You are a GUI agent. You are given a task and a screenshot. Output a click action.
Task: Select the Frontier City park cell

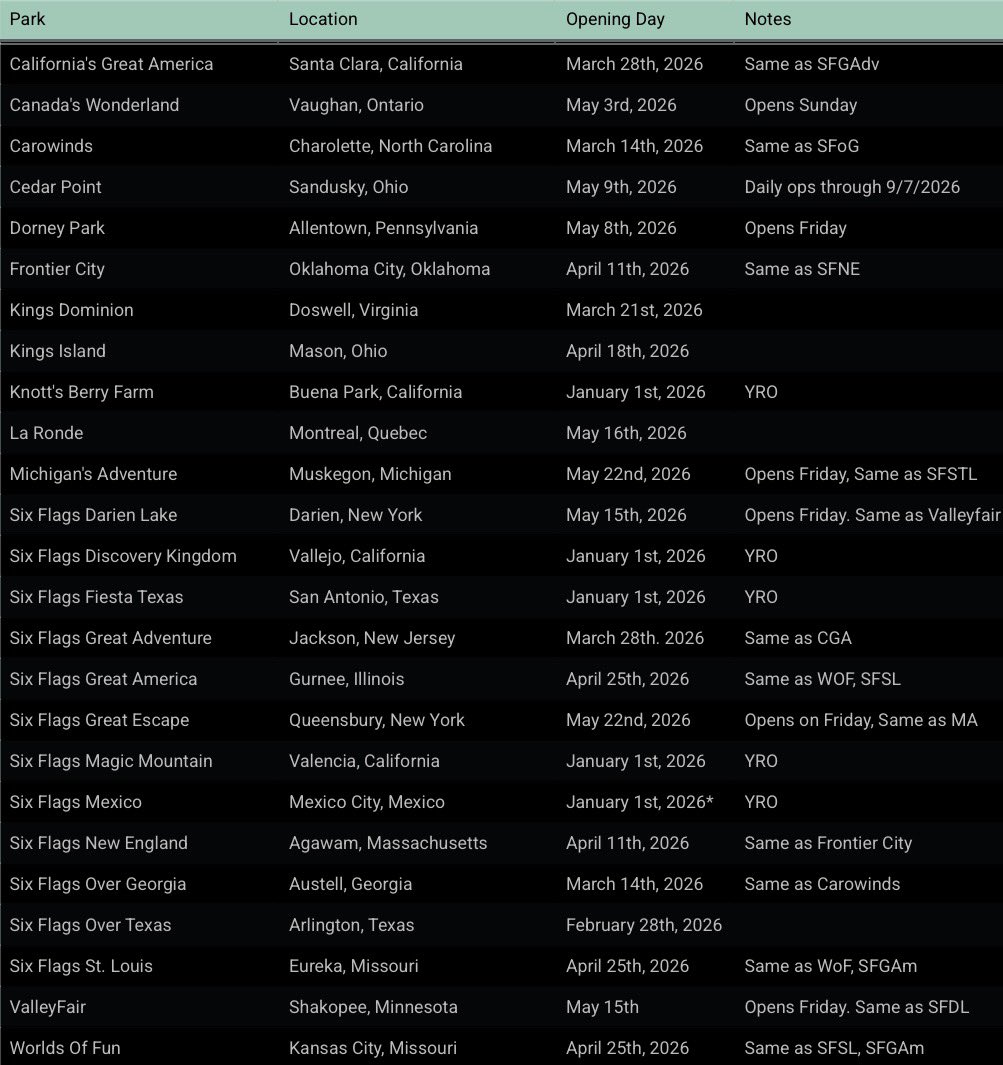pos(57,269)
